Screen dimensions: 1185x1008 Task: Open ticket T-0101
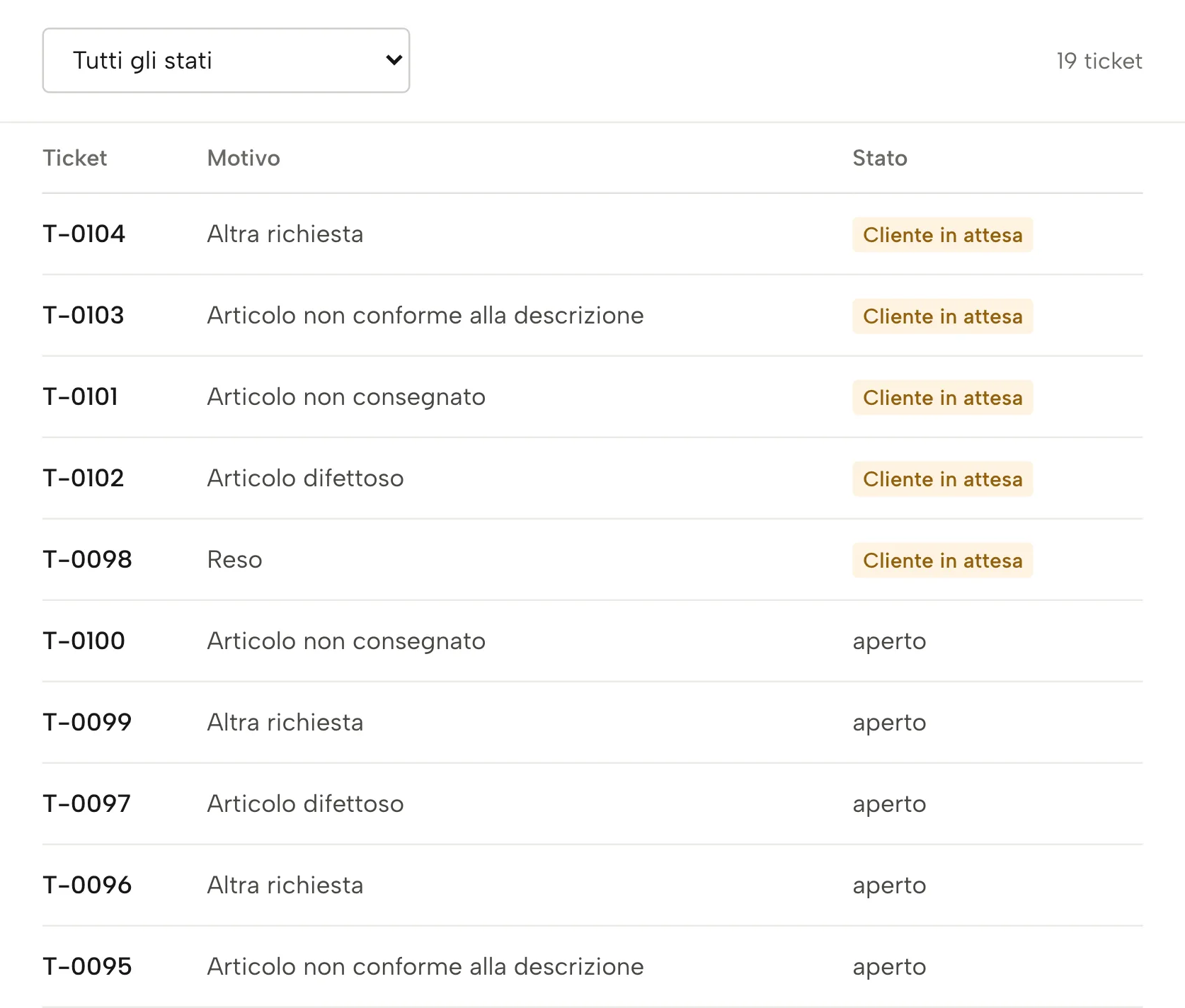[81, 396]
